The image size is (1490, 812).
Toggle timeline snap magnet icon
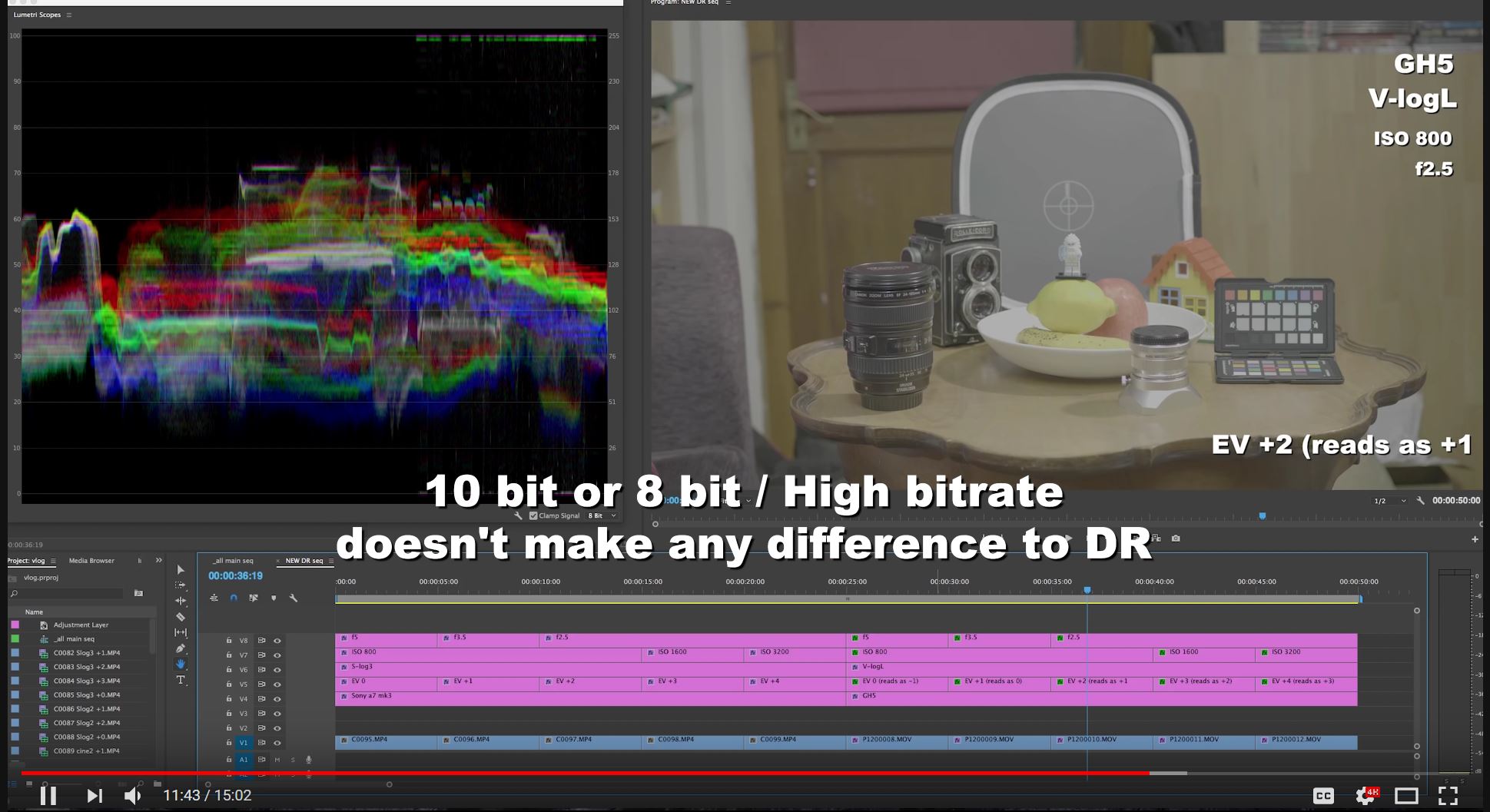[x=234, y=598]
